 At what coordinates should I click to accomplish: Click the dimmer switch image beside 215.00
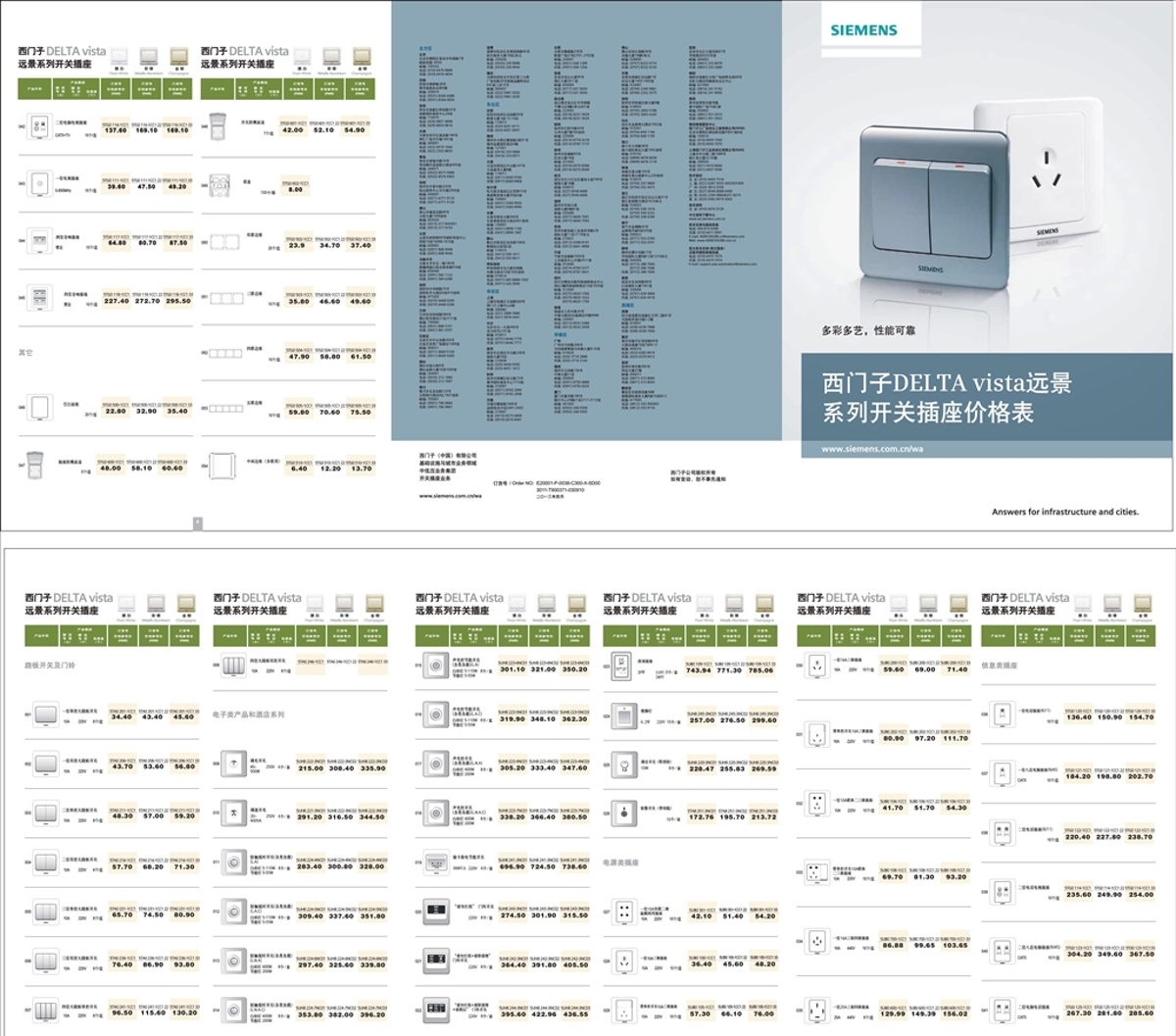[x=234, y=764]
